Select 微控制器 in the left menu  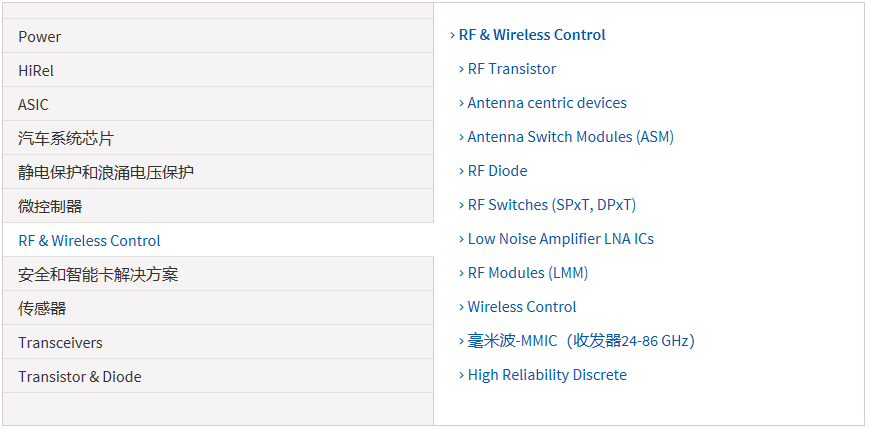(x=50, y=207)
